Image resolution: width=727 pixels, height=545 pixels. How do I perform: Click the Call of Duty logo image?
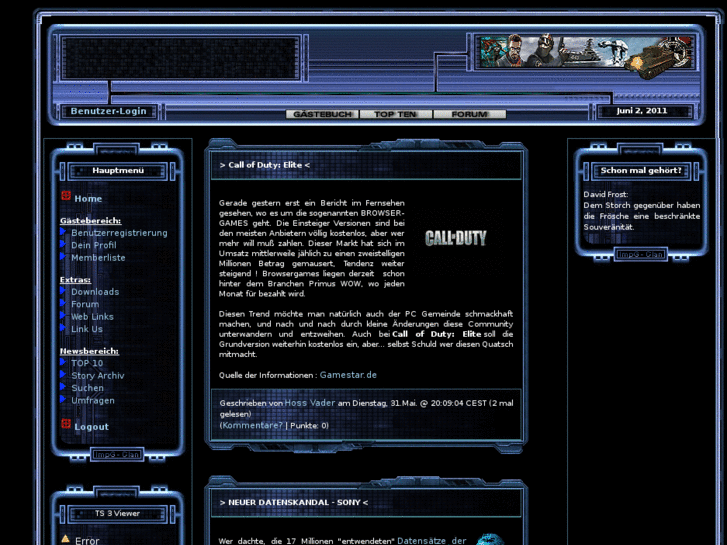(x=456, y=238)
